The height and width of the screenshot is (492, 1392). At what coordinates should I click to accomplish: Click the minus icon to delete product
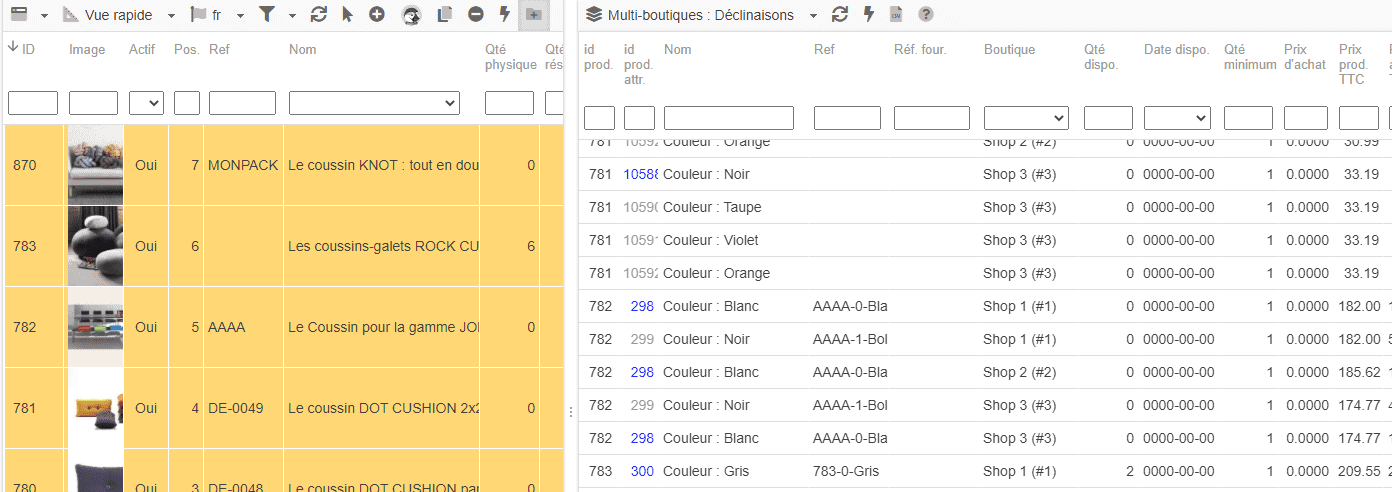[x=475, y=15]
